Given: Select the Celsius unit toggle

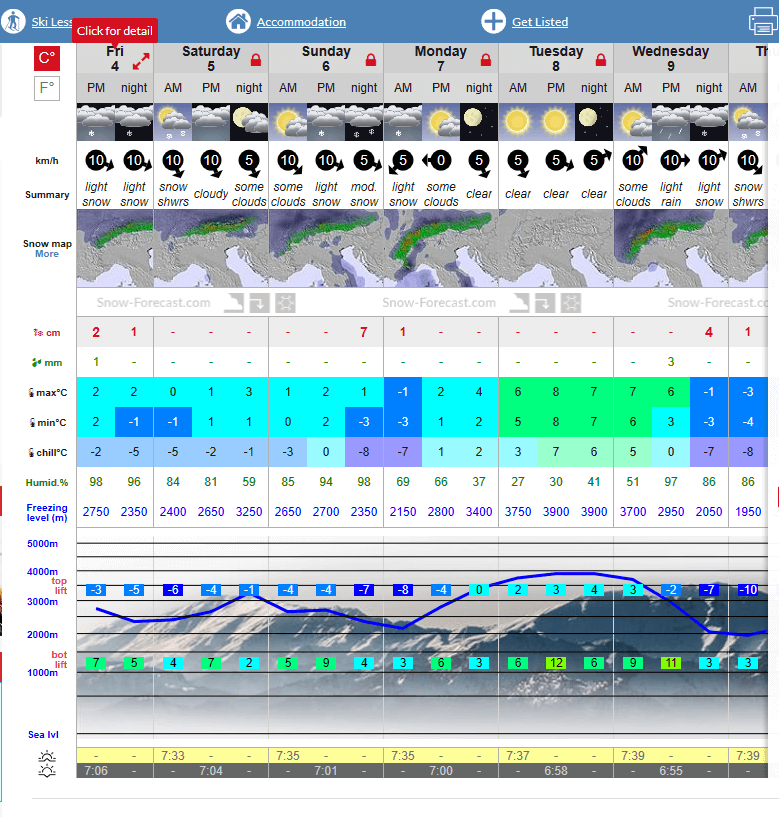Looking at the screenshot, I should tap(47, 59).
